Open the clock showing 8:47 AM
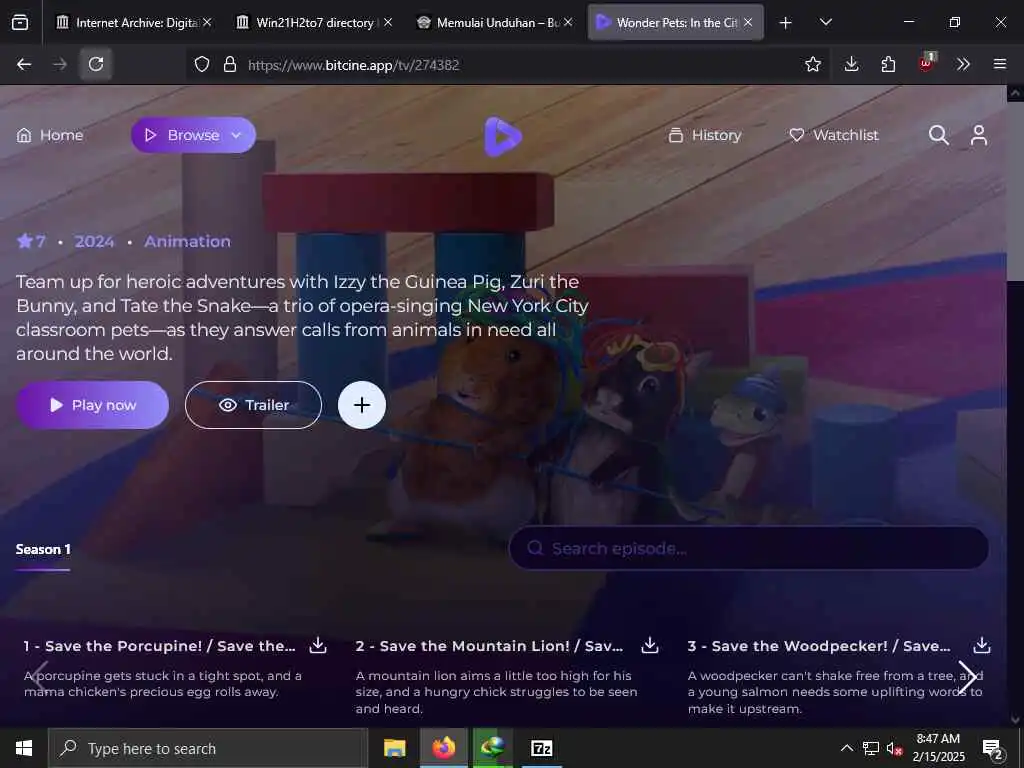This screenshot has width=1024, height=768. [938, 748]
